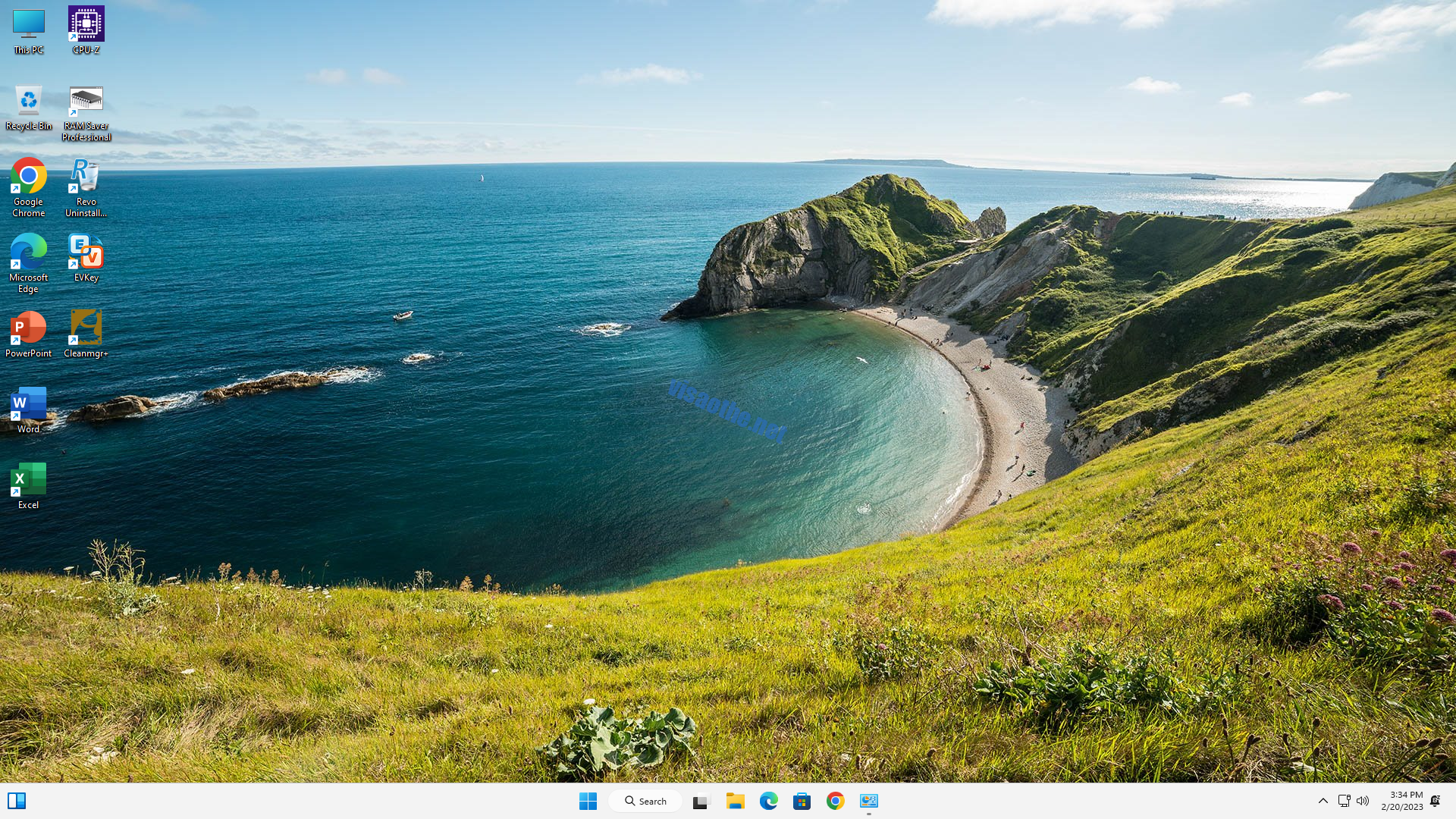Open Microsoft Store from the taskbar
Viewport: 1456px width, 819px height.
(802, 801)
